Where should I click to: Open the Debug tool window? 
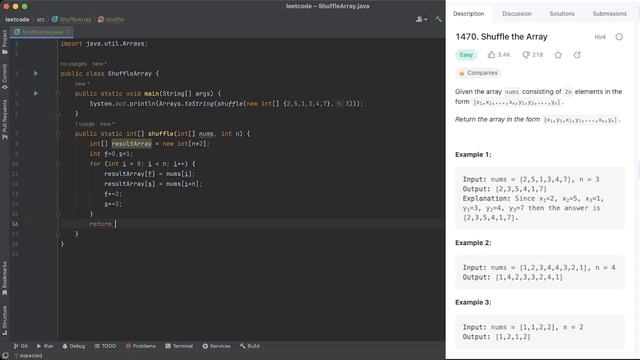(73, 346)
